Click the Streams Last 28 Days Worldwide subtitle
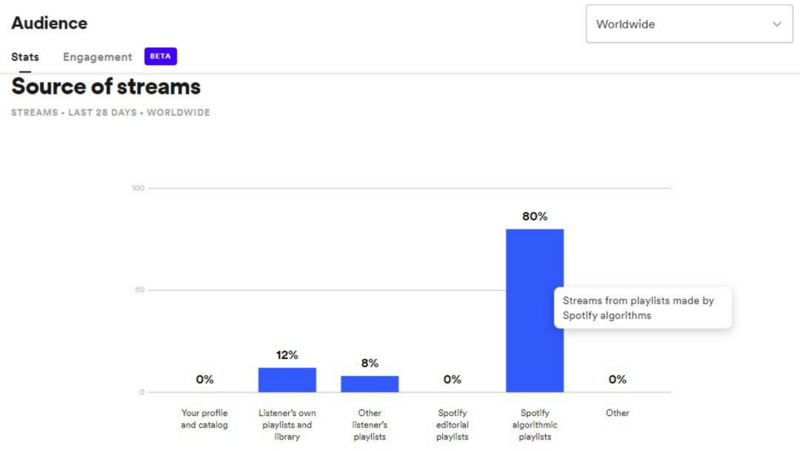The height and width of the screenshot is (451, 800). 110,112
